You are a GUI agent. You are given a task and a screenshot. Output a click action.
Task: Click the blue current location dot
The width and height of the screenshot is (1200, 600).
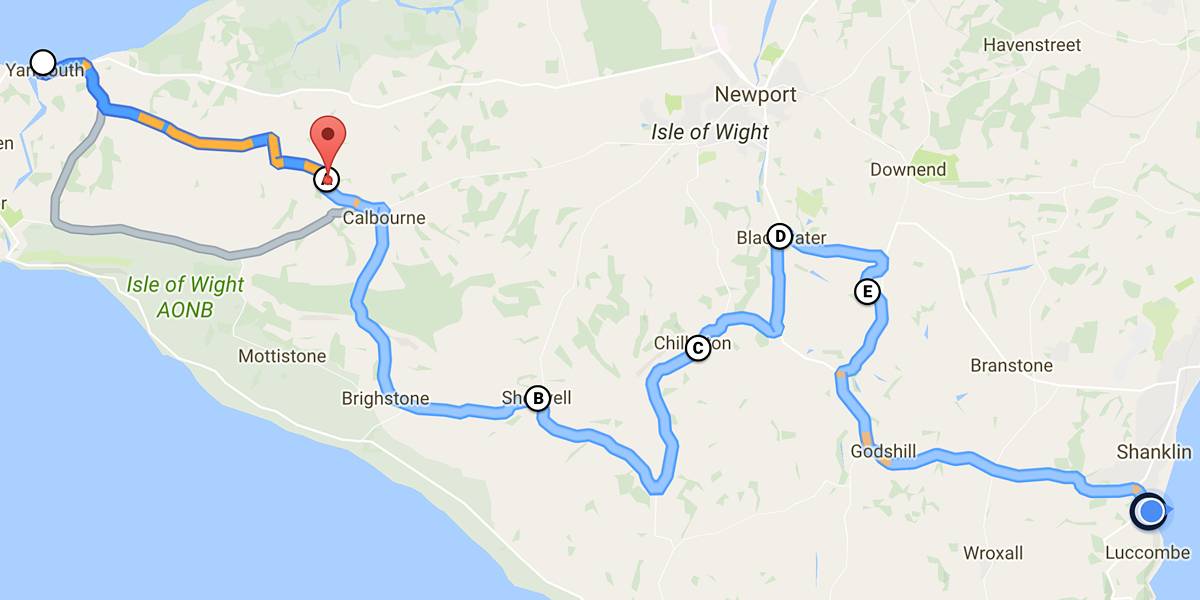coord(1151,511)
